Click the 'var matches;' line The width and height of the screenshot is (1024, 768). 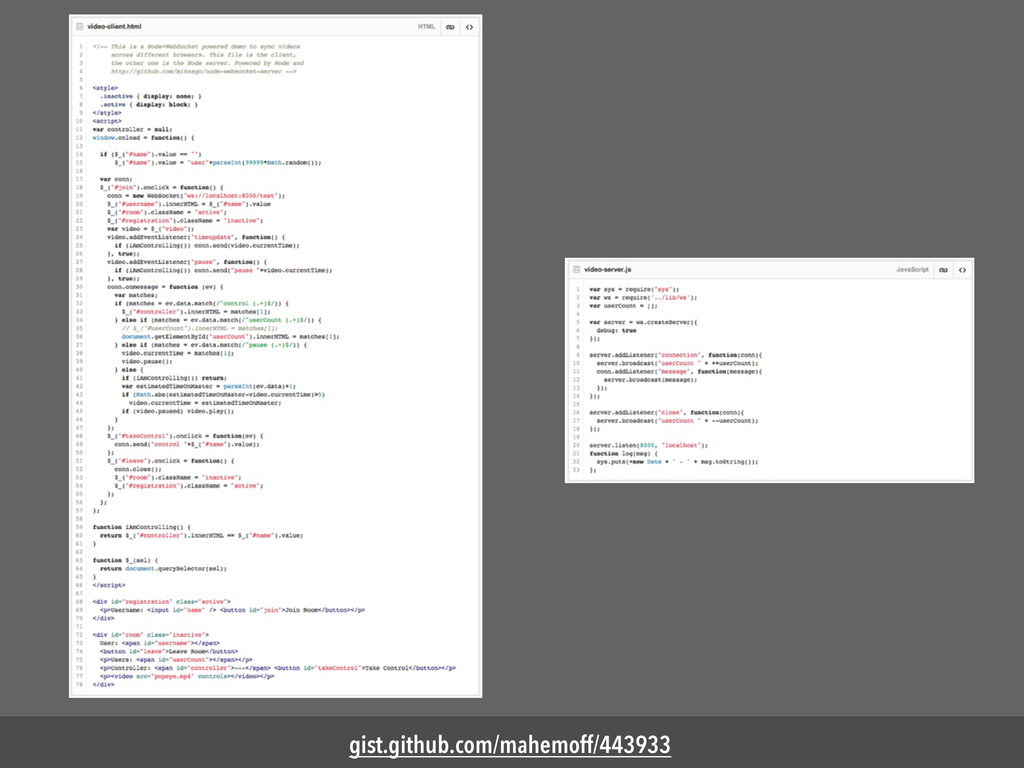tap(136, 295)
